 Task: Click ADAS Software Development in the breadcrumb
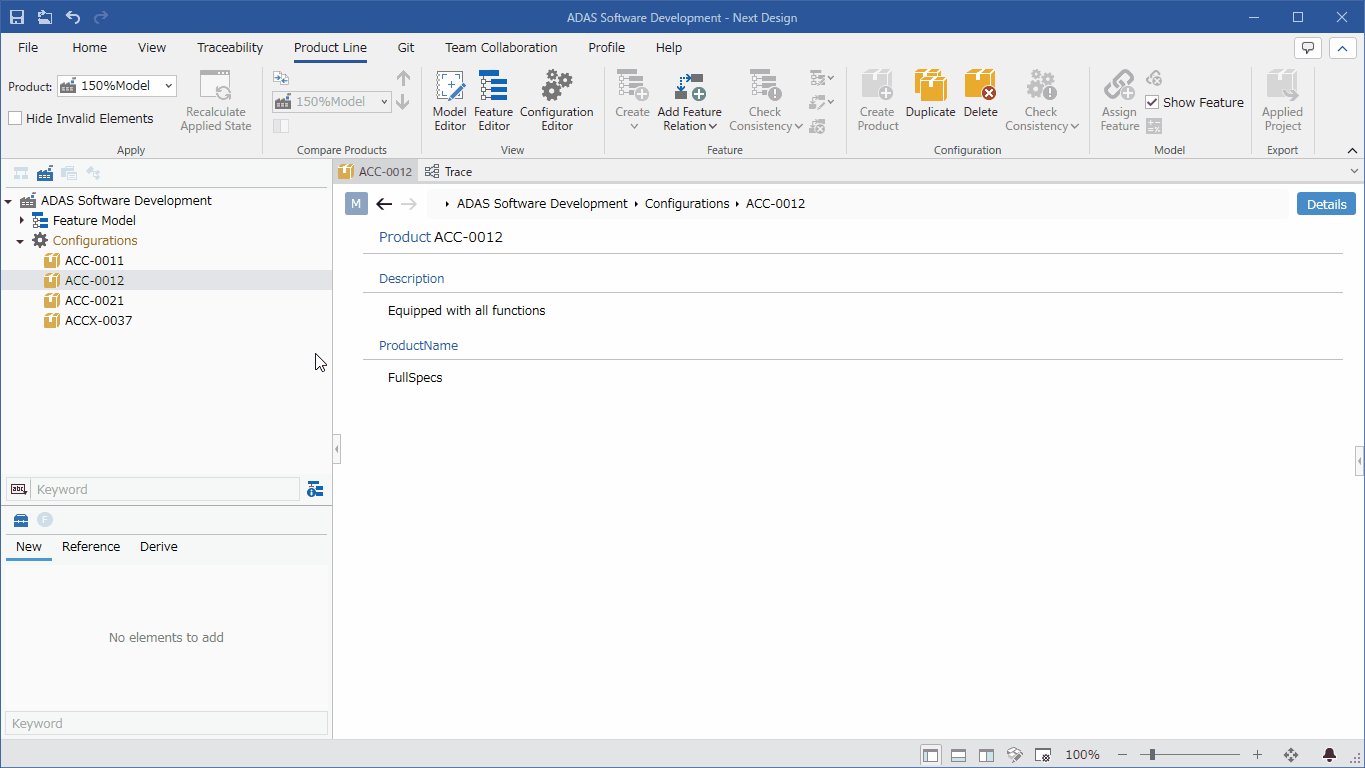(x=542, y=204)
